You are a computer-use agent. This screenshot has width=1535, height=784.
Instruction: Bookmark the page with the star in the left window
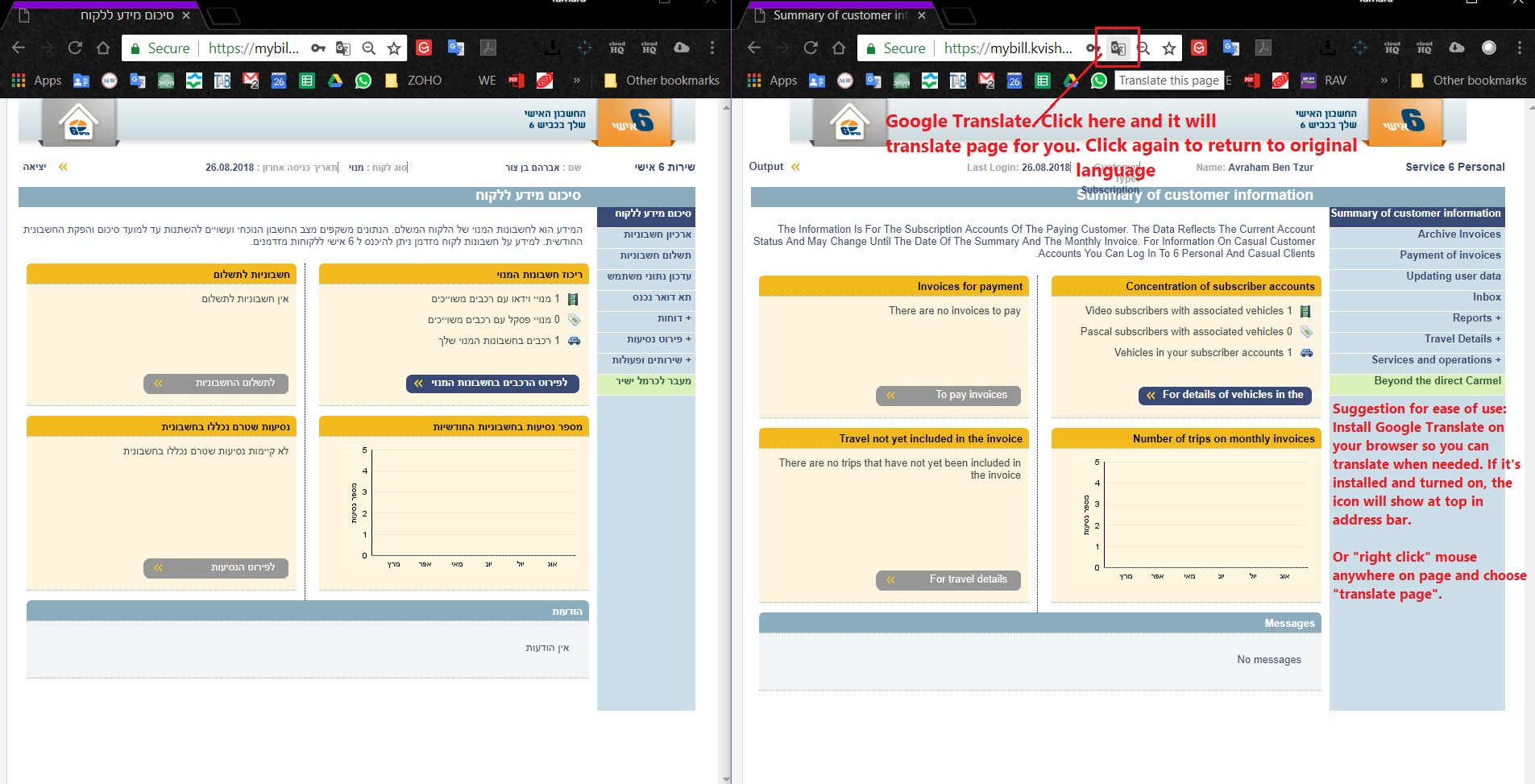[394, 48]
